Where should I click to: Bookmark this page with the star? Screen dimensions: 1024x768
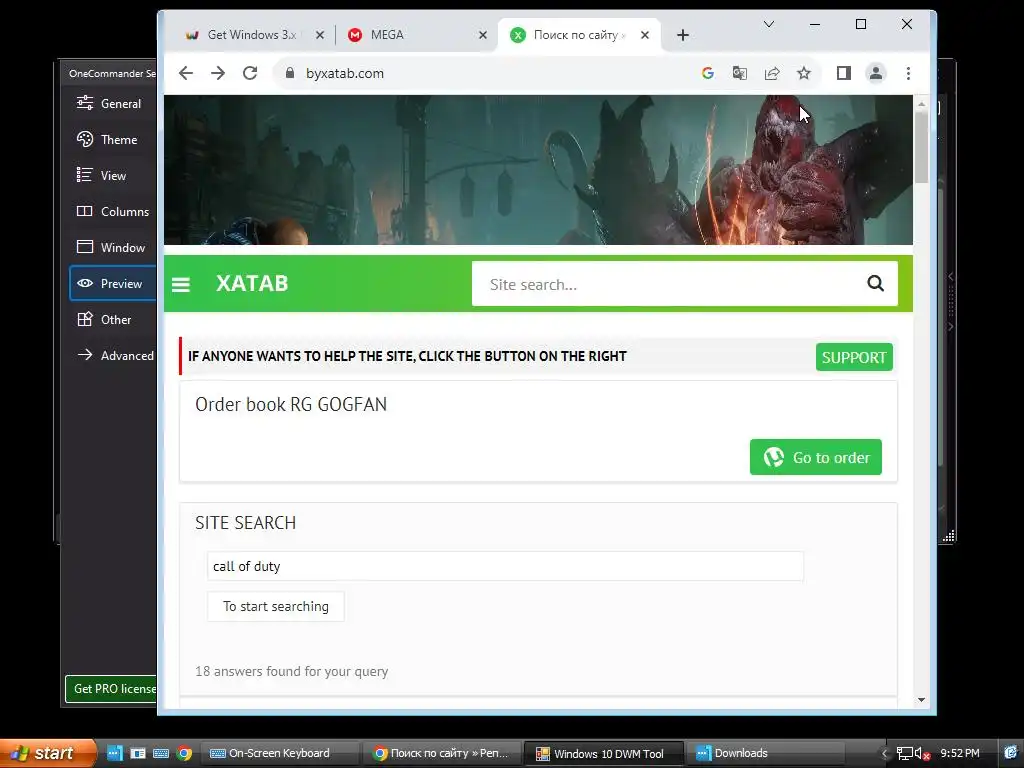pyautogui.click(x=804, y=73)
